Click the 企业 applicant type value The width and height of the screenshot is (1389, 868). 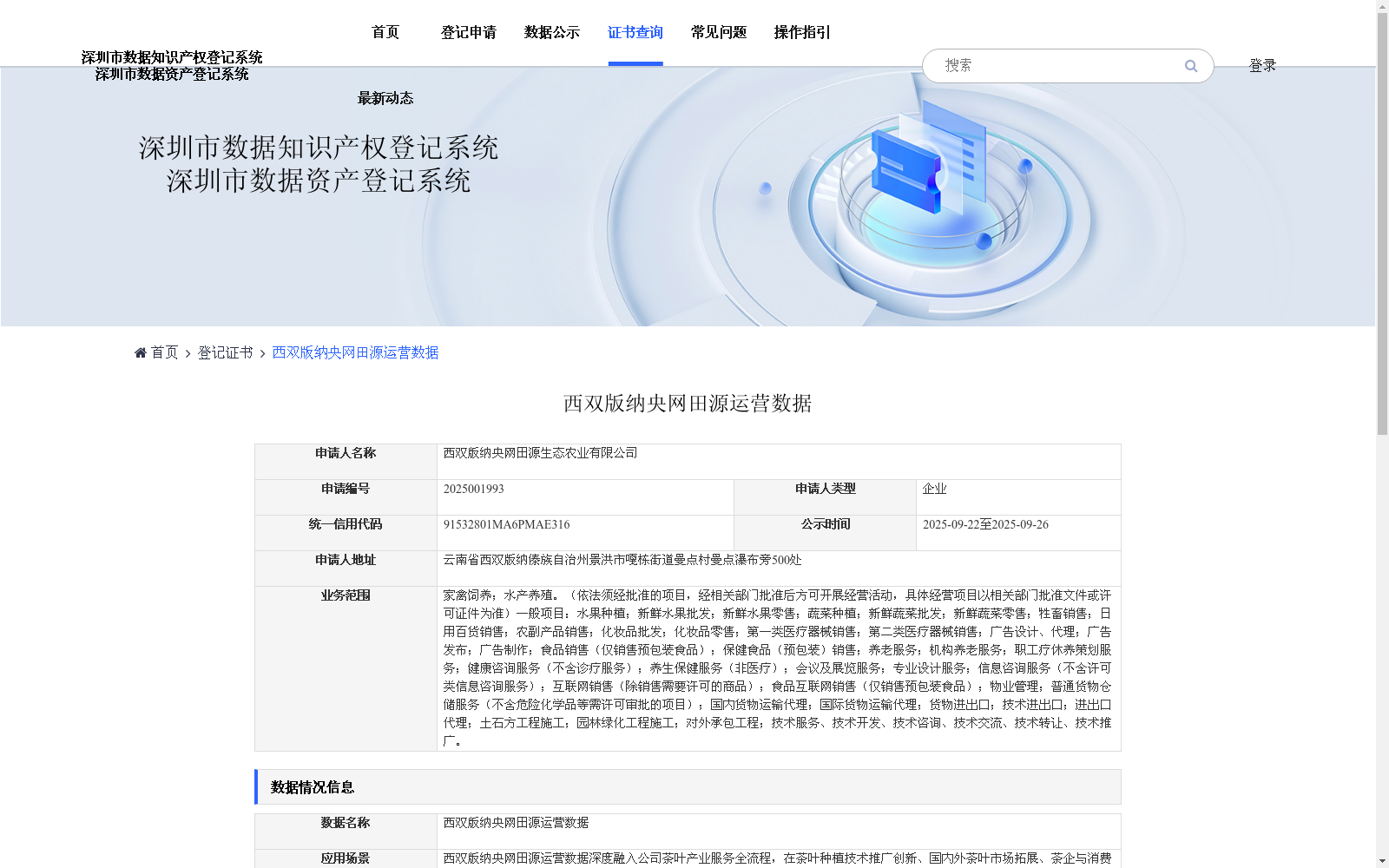[934, 489]
